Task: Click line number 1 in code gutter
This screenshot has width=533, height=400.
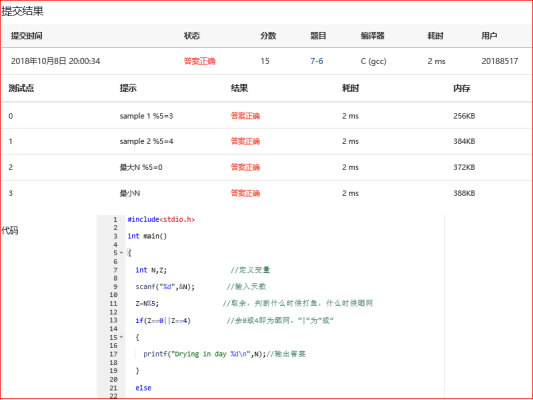Action: coord(116,220)
